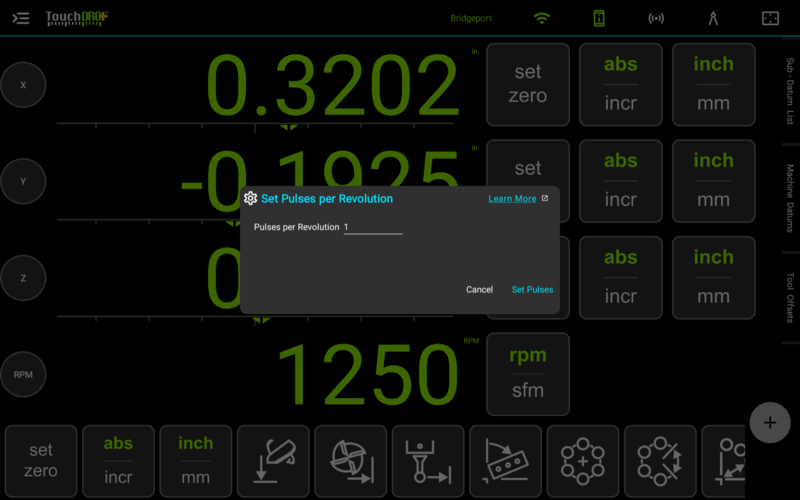Tap the probe signal broadcast icon
The height and width of the screenshot is (500, 800).
(x=656, y=18)
